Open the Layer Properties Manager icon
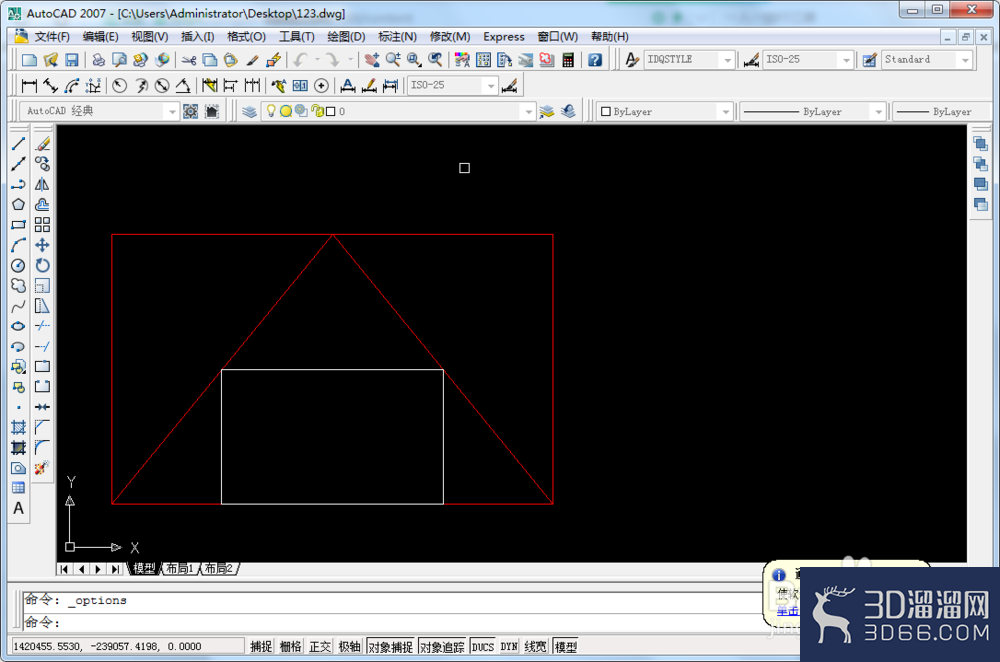This screenshot has width=1000, height=662. (x=249, y=112)
